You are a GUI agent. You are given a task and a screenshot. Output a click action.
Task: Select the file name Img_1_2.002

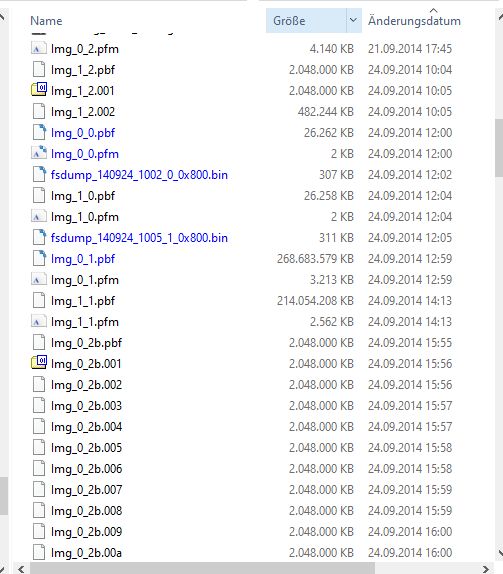pyautogui.click(x=83, y=112)
